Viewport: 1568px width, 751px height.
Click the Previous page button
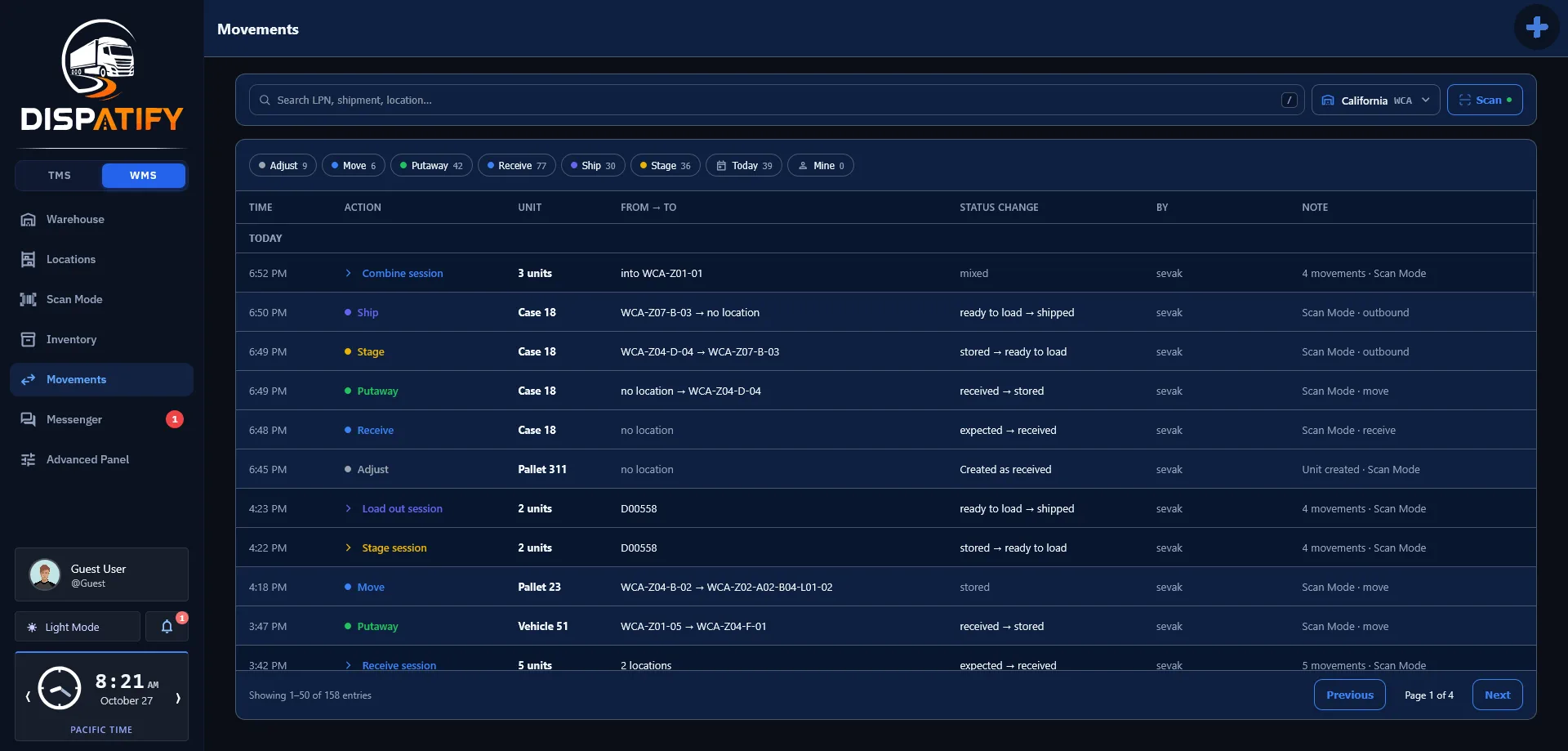1349,695
